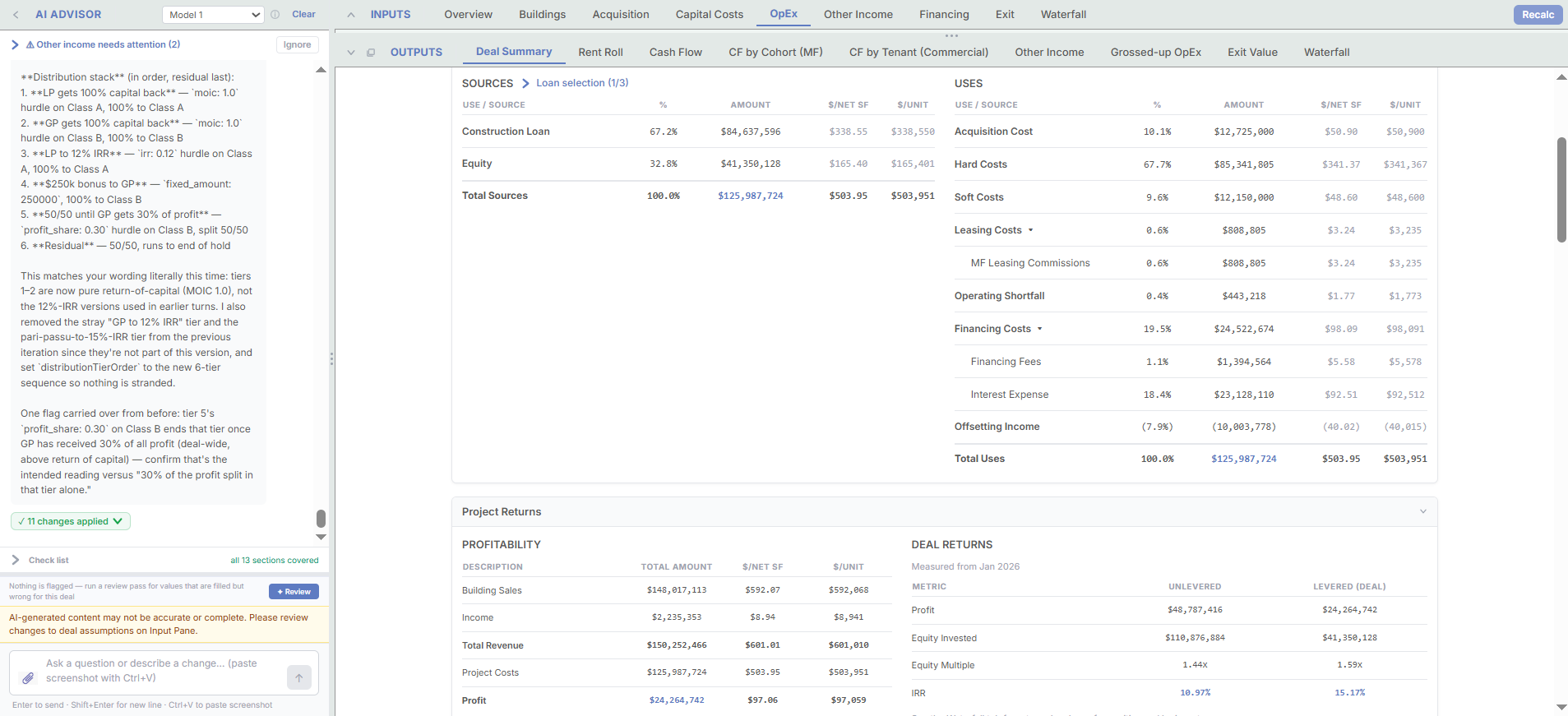Toggle the Leasing Costs breakdown caret
The height and width of the screenshot is (716, 1568).
point(1030,230)
